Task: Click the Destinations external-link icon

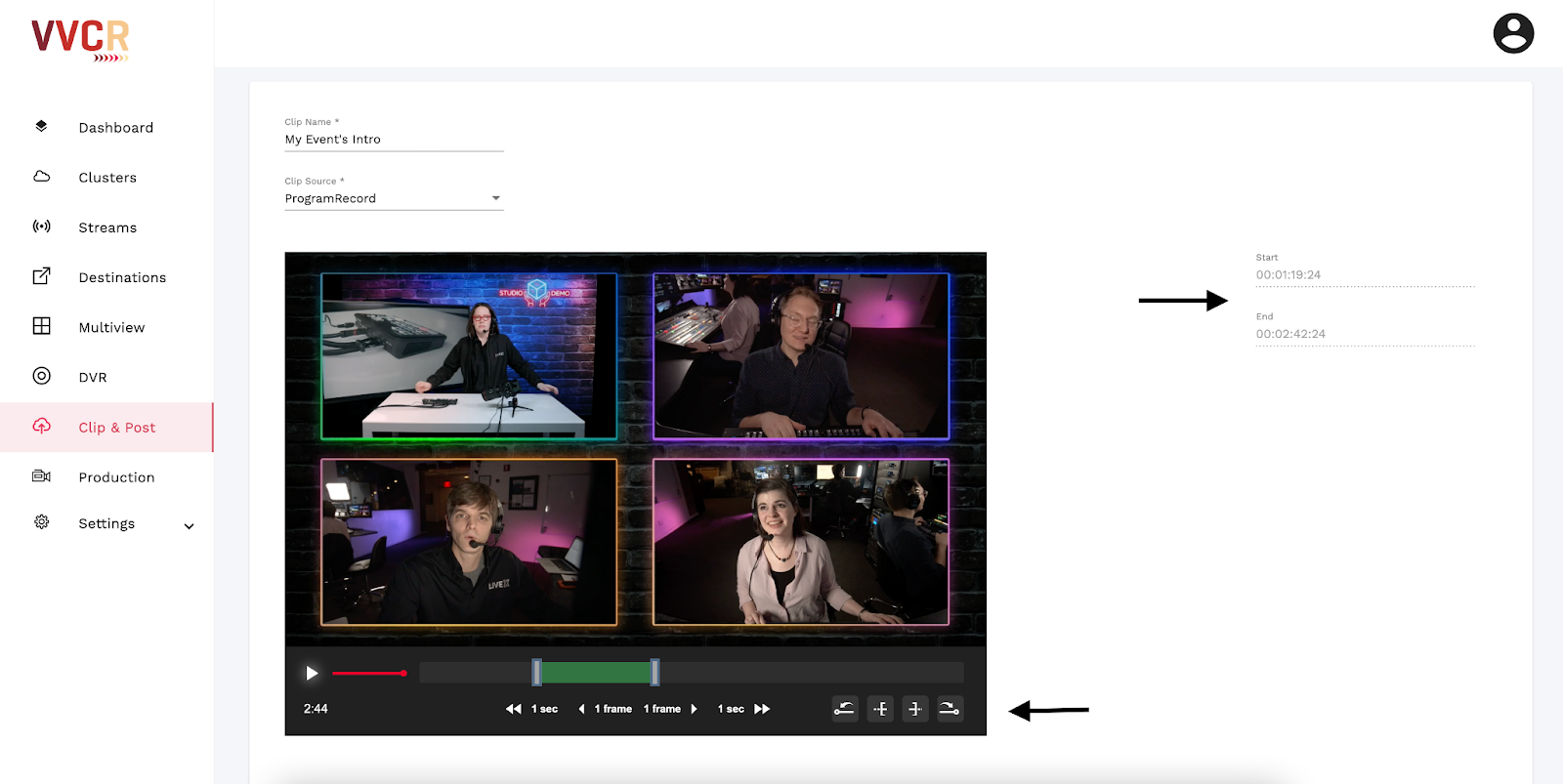Action: (x=41, y=276)
